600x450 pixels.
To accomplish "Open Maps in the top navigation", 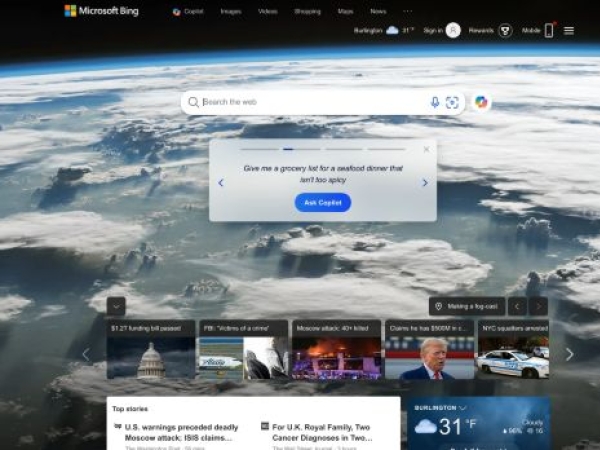I will pos(345,11).
